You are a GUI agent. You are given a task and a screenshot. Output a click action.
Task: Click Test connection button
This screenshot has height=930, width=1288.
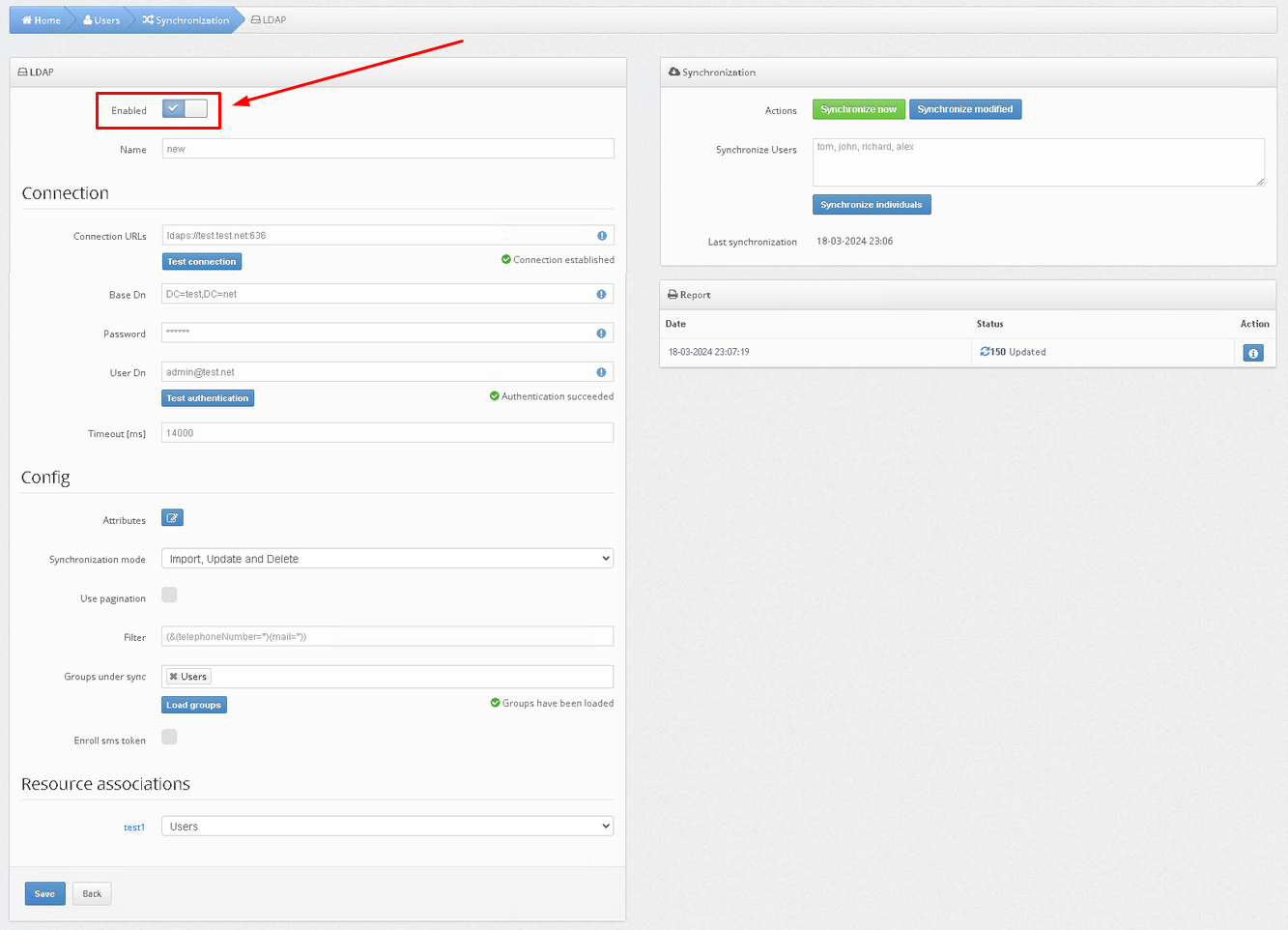(201, 262)
